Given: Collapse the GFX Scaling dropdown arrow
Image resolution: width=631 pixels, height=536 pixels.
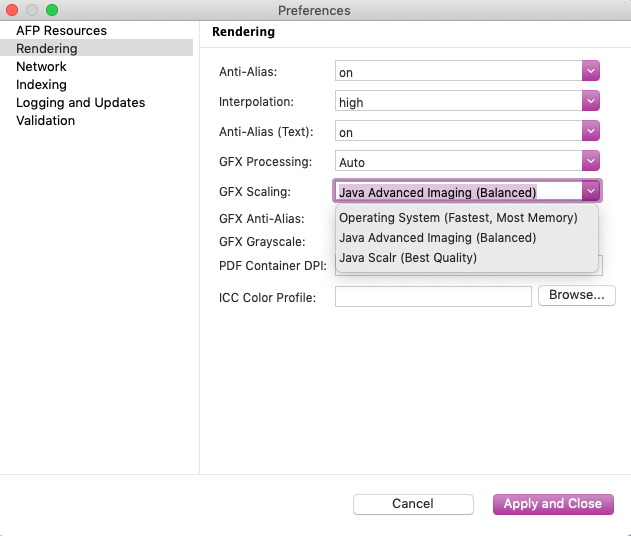Looking at the screenshot, I should [x=590, y=192].
